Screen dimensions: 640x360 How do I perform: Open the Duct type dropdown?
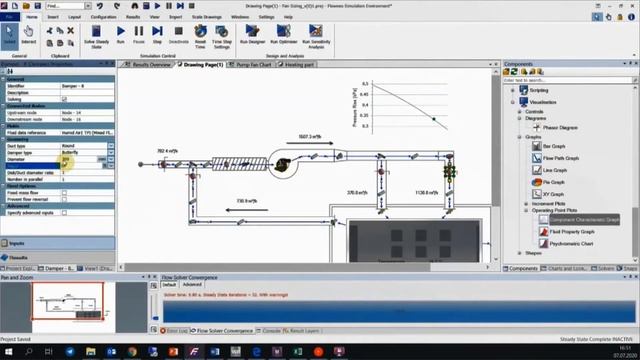[x=111, y=146]
